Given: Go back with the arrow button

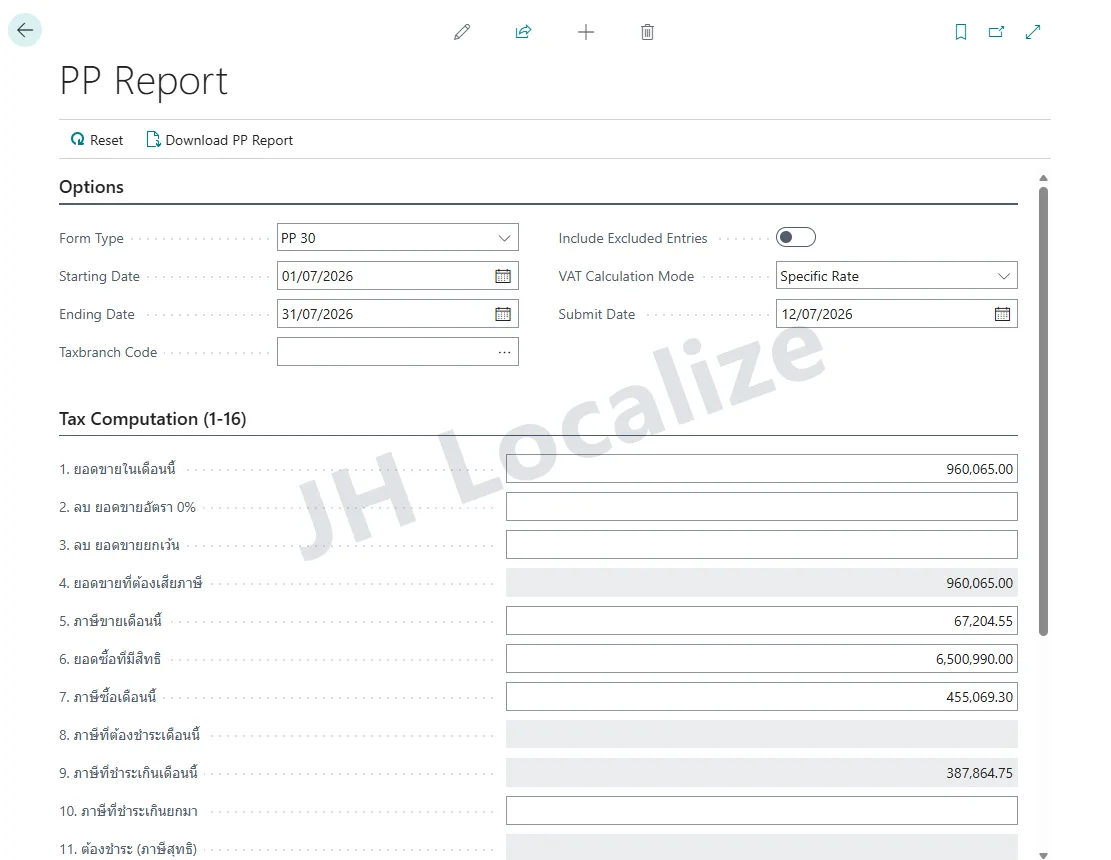Looking at the screenshot, I should 25,30.
